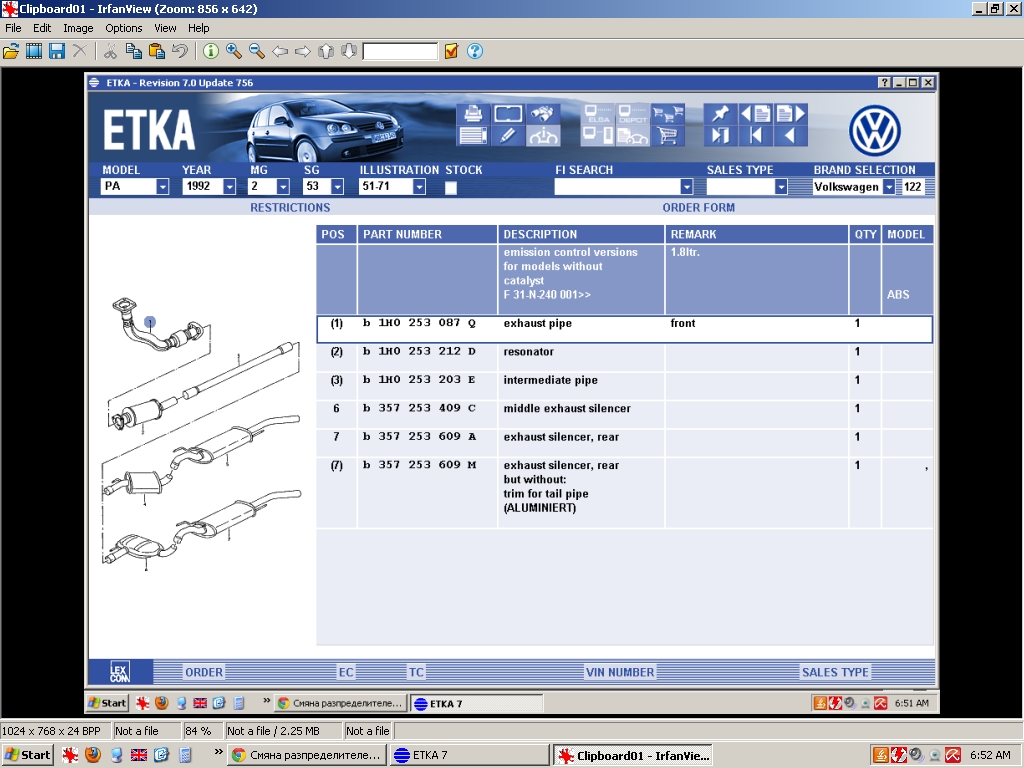Open the YEAR dropdown showing 1992

click(x=229, y=187)
